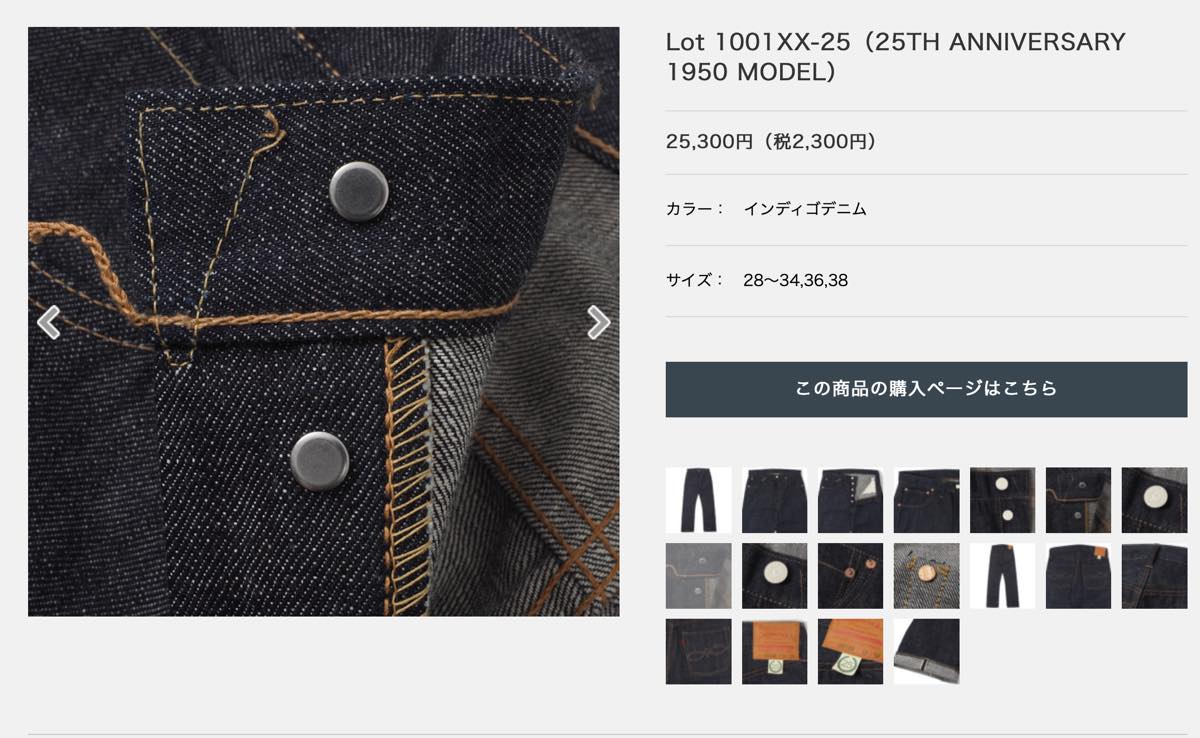1200x738 pixels.
Task: Choose the thumbnail with two silver fly buttons
Action: (1002, 500)
